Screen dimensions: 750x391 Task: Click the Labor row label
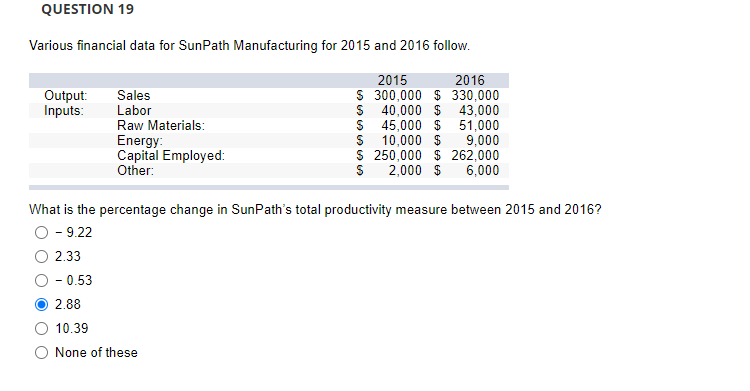pyautogui.click(x=134, y=111)
